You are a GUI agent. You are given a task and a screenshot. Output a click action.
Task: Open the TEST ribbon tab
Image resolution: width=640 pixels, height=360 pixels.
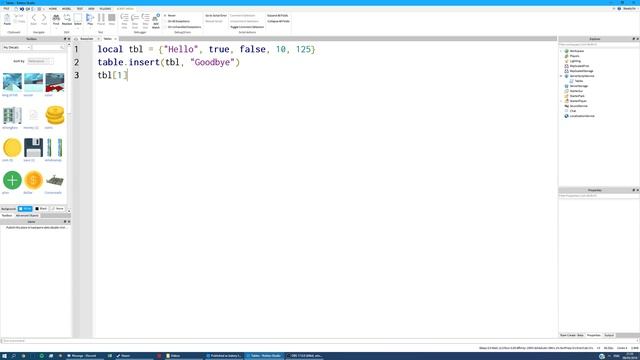click(80, 9)
